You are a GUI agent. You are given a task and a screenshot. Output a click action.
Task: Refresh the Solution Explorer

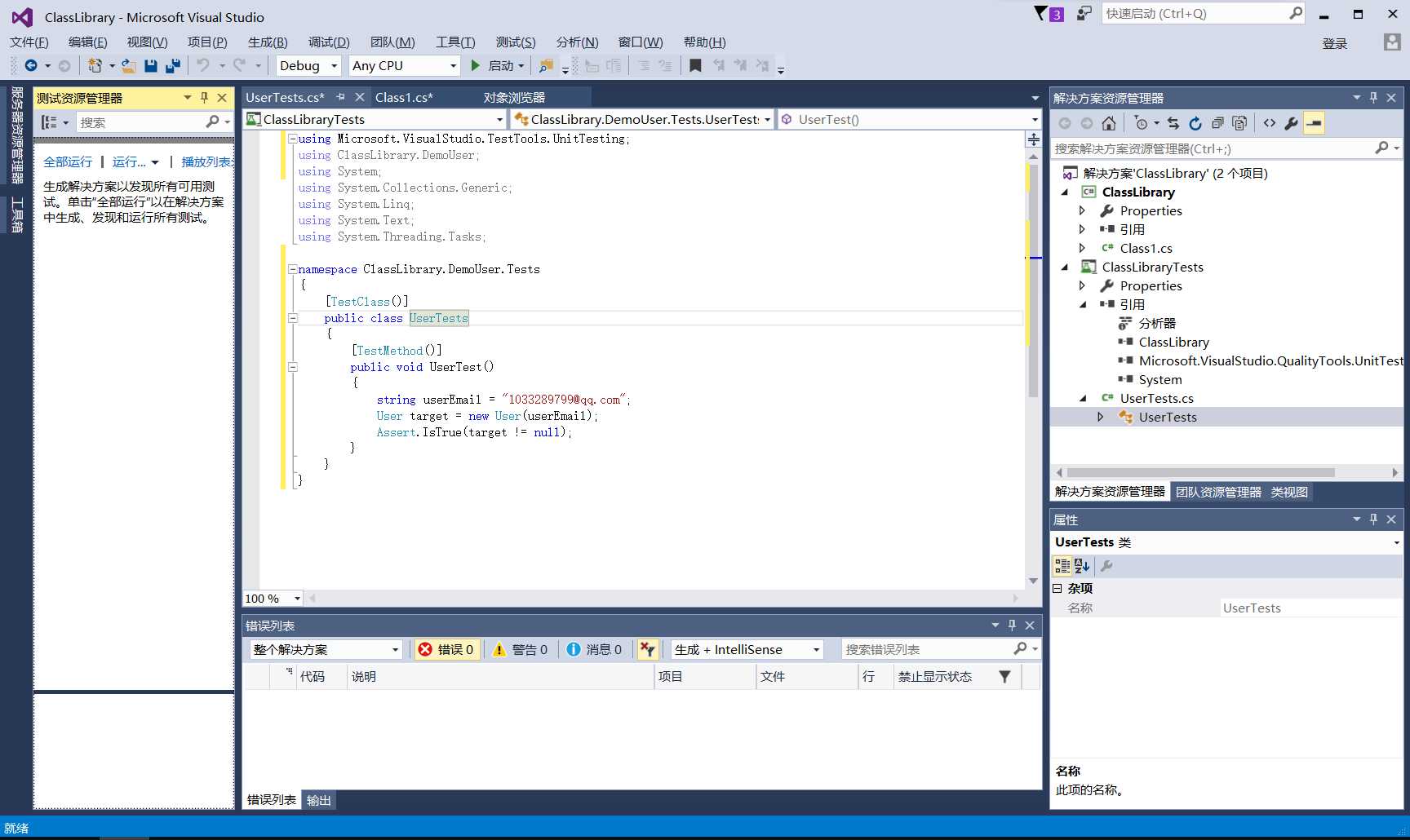pos(1195,123)
